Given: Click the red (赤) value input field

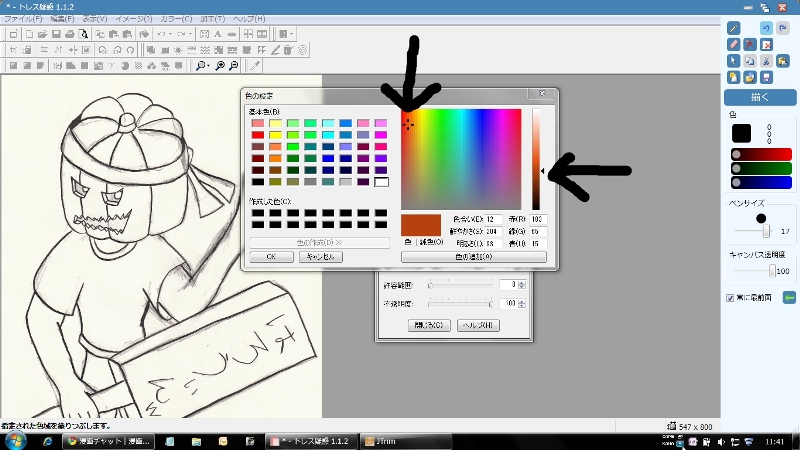Looking at the screenshot, I should tap(538, 219).
